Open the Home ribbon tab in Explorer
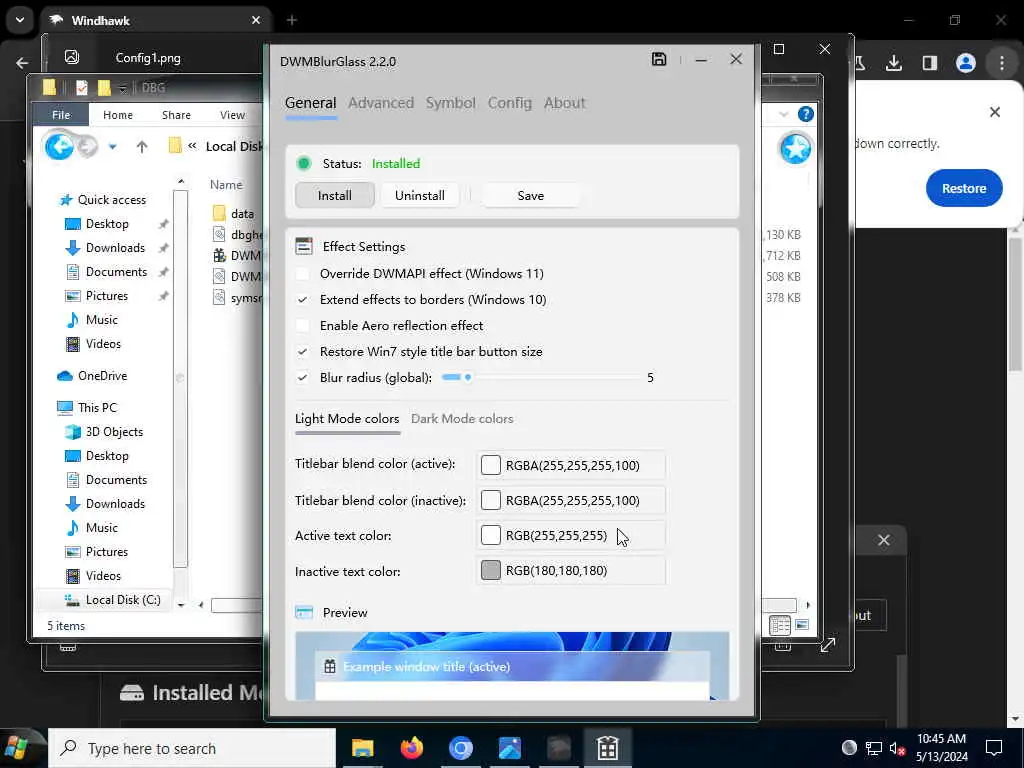Viewport: 1024px width, 768px height. click(118, 115)
